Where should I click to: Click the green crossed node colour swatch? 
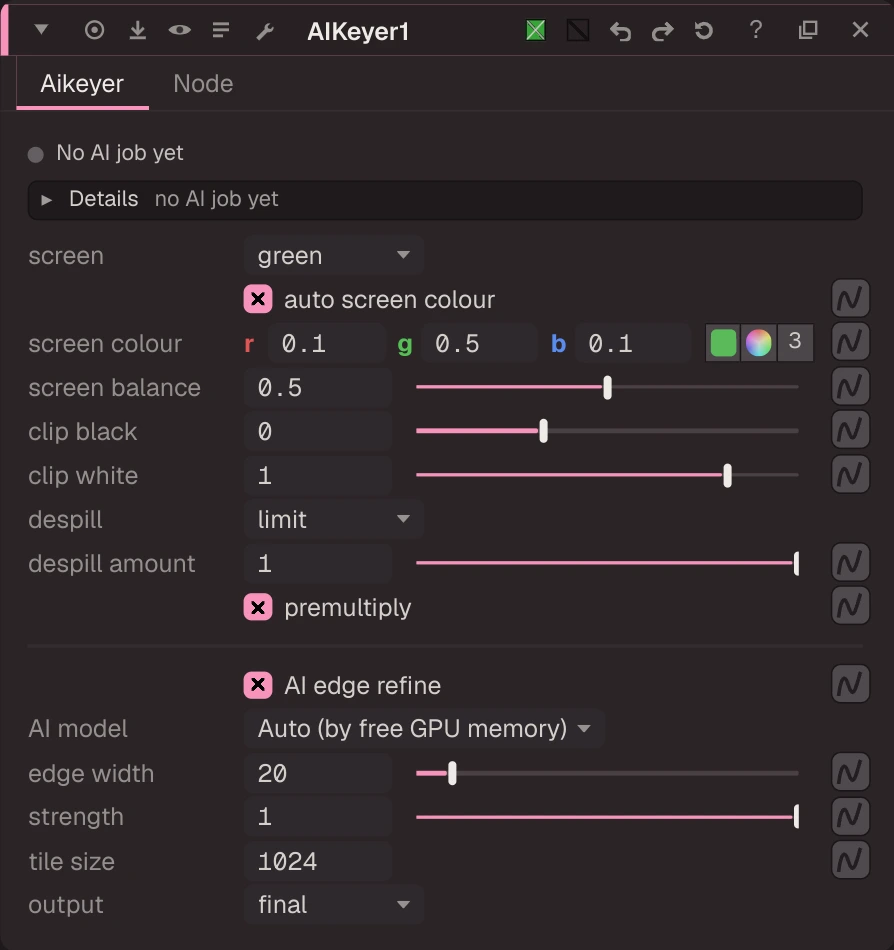pos(536,30)
